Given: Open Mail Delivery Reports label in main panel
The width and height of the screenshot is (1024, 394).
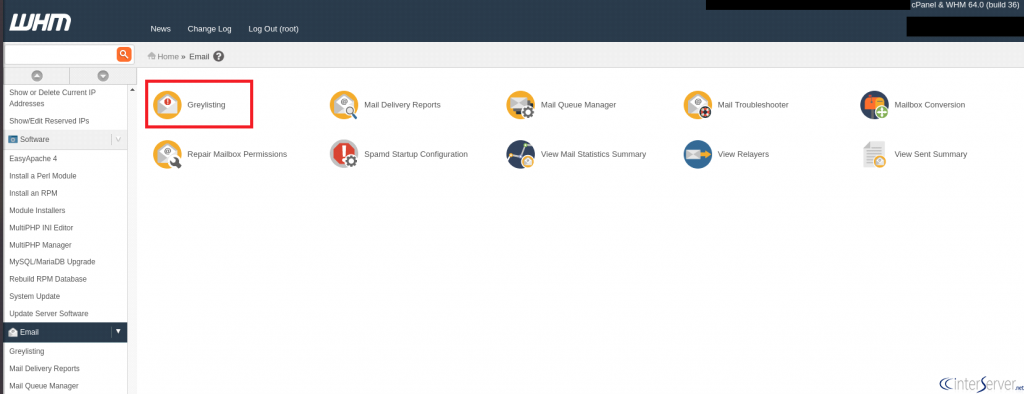Looking at the screenshot, I should click(x=402, y=105).
